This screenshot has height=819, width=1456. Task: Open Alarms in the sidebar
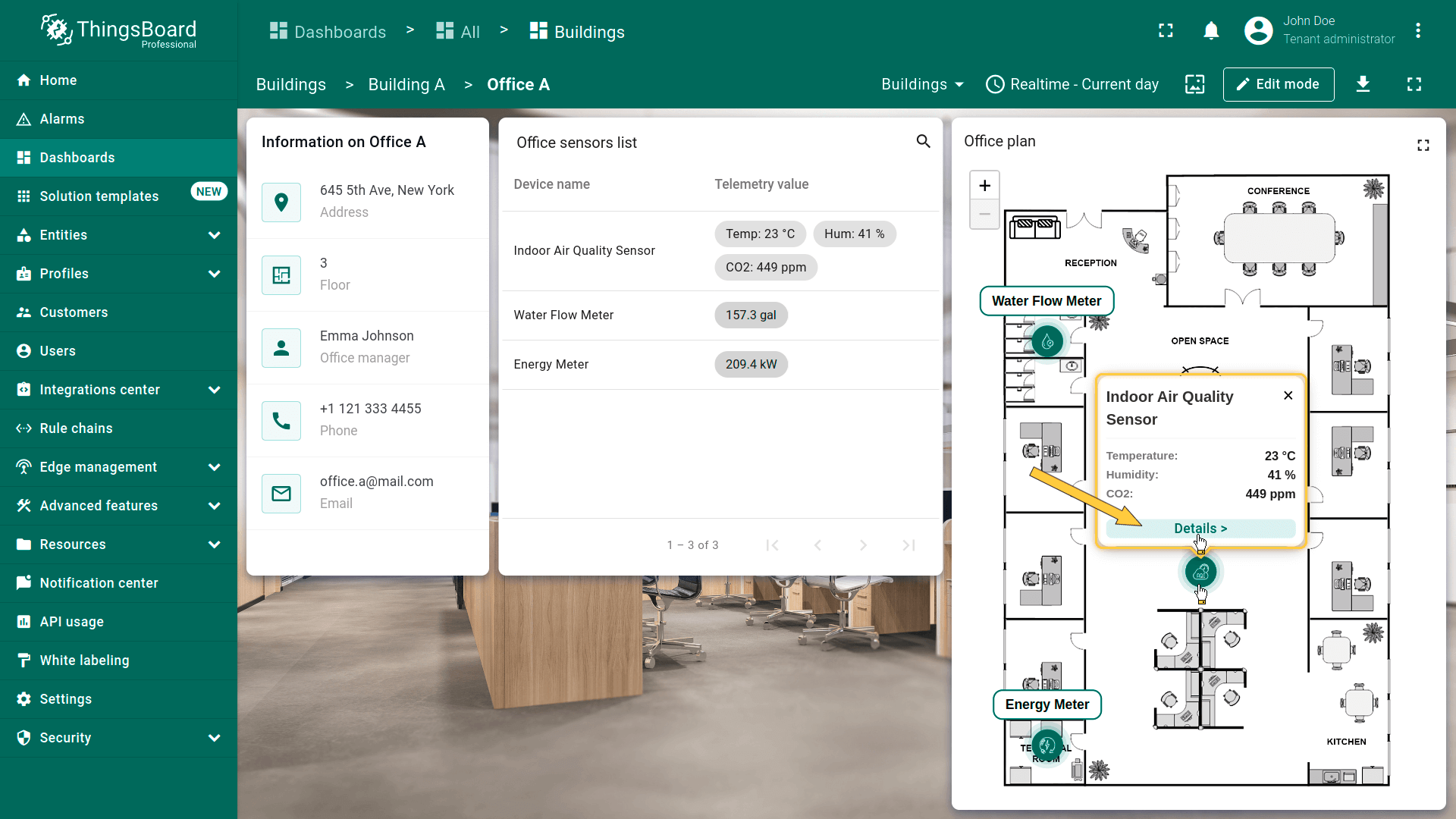pyautogui.click(x=62, y=119)
